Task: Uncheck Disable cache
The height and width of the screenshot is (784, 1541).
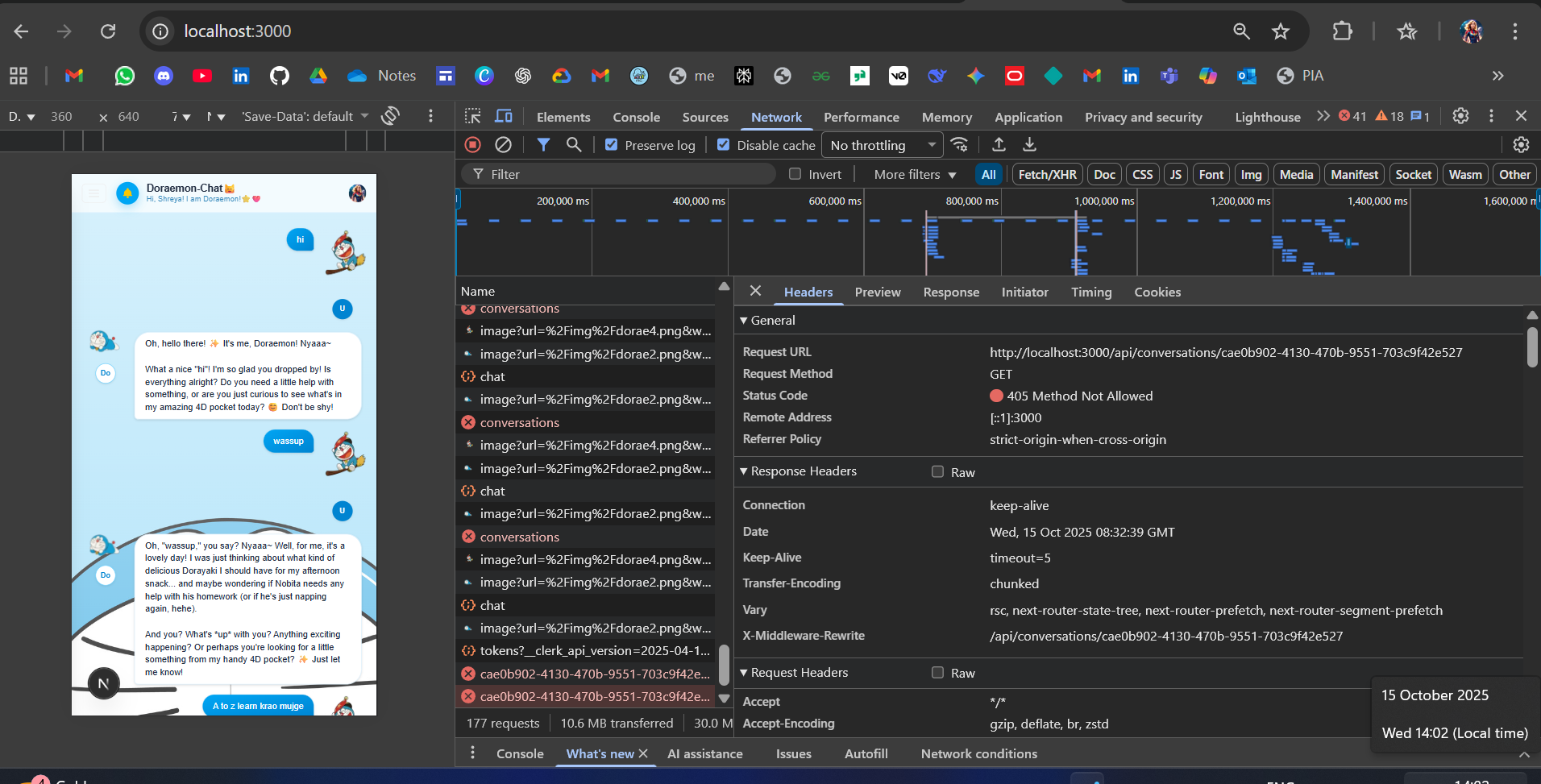Action: tap(723, 145)
